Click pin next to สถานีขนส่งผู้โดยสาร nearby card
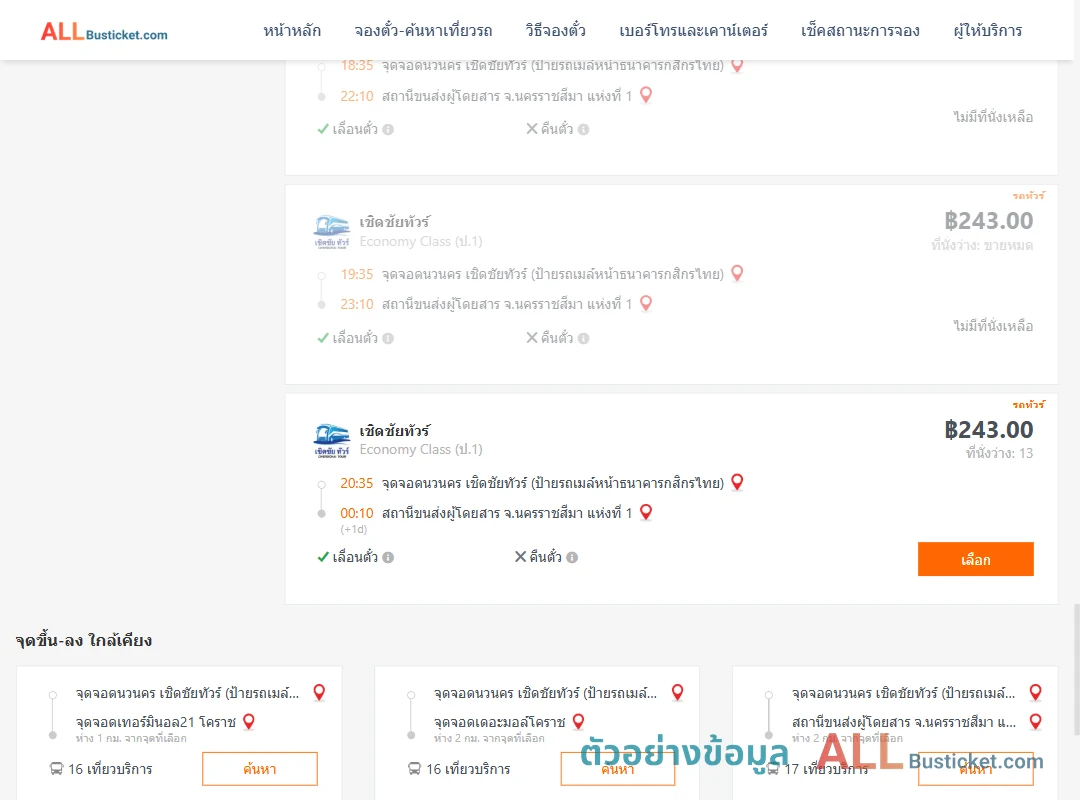 coord(1035,721)
